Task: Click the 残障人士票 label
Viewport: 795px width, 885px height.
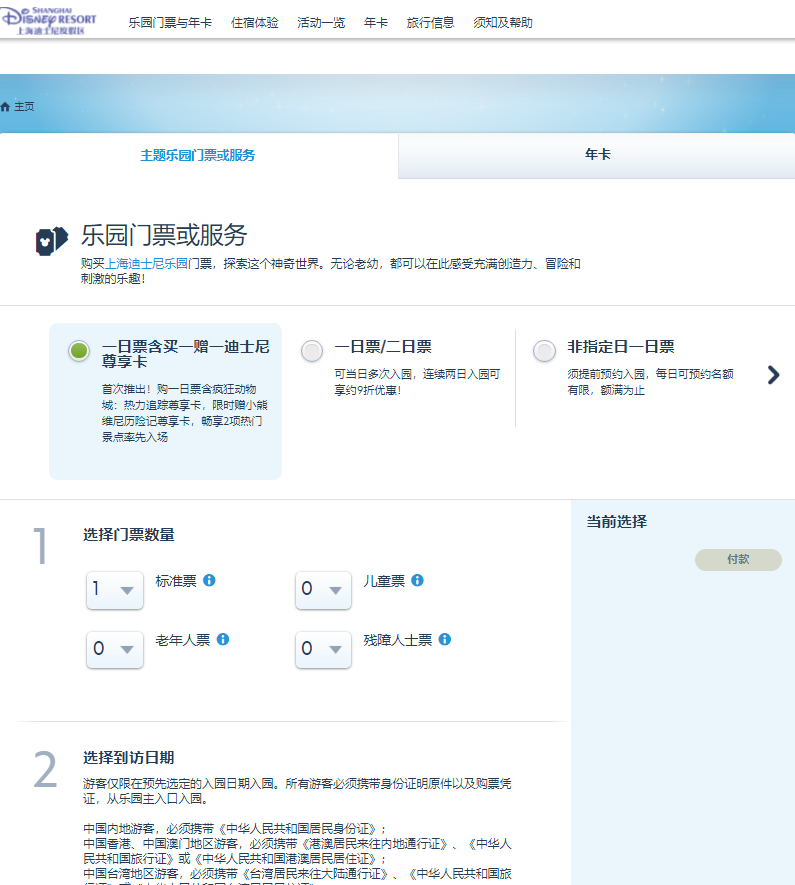Action: pyautogui.click(x=398, y=640)
